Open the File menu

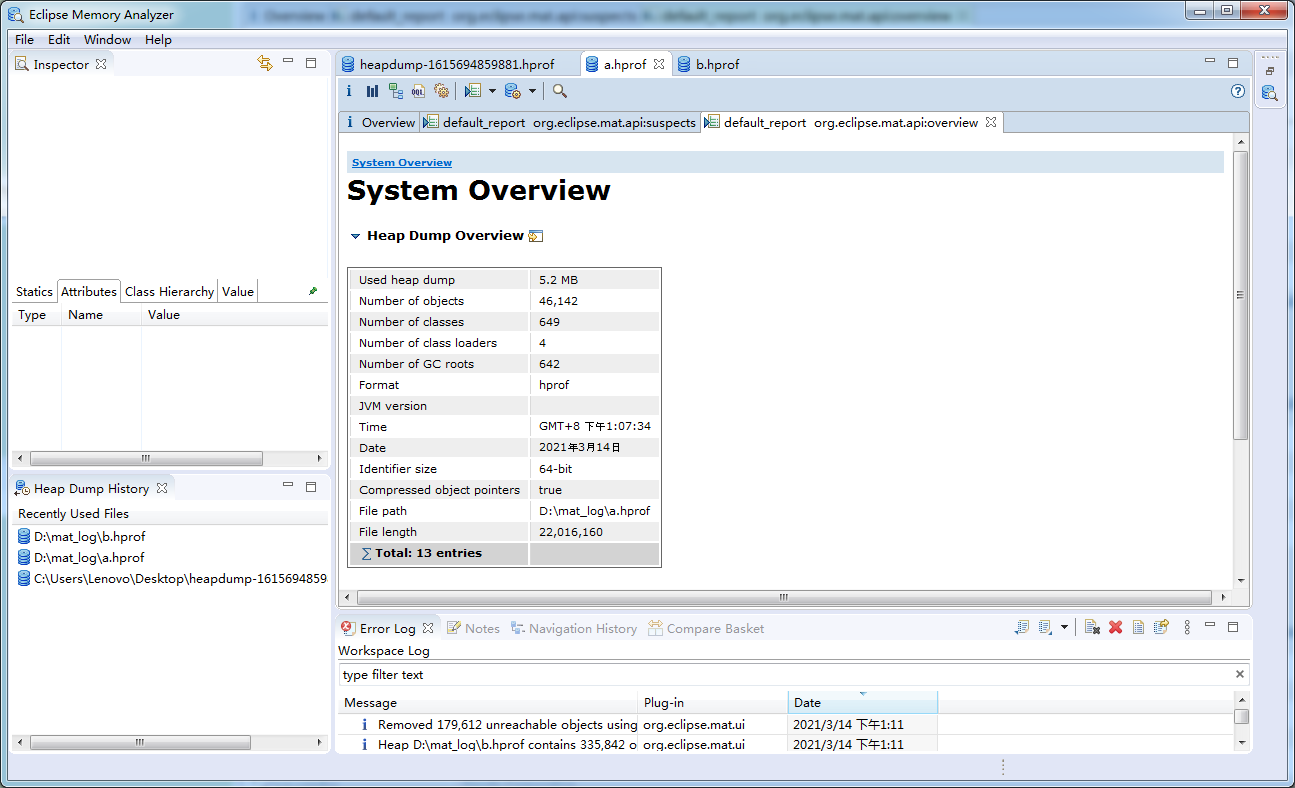coord(24,39)
